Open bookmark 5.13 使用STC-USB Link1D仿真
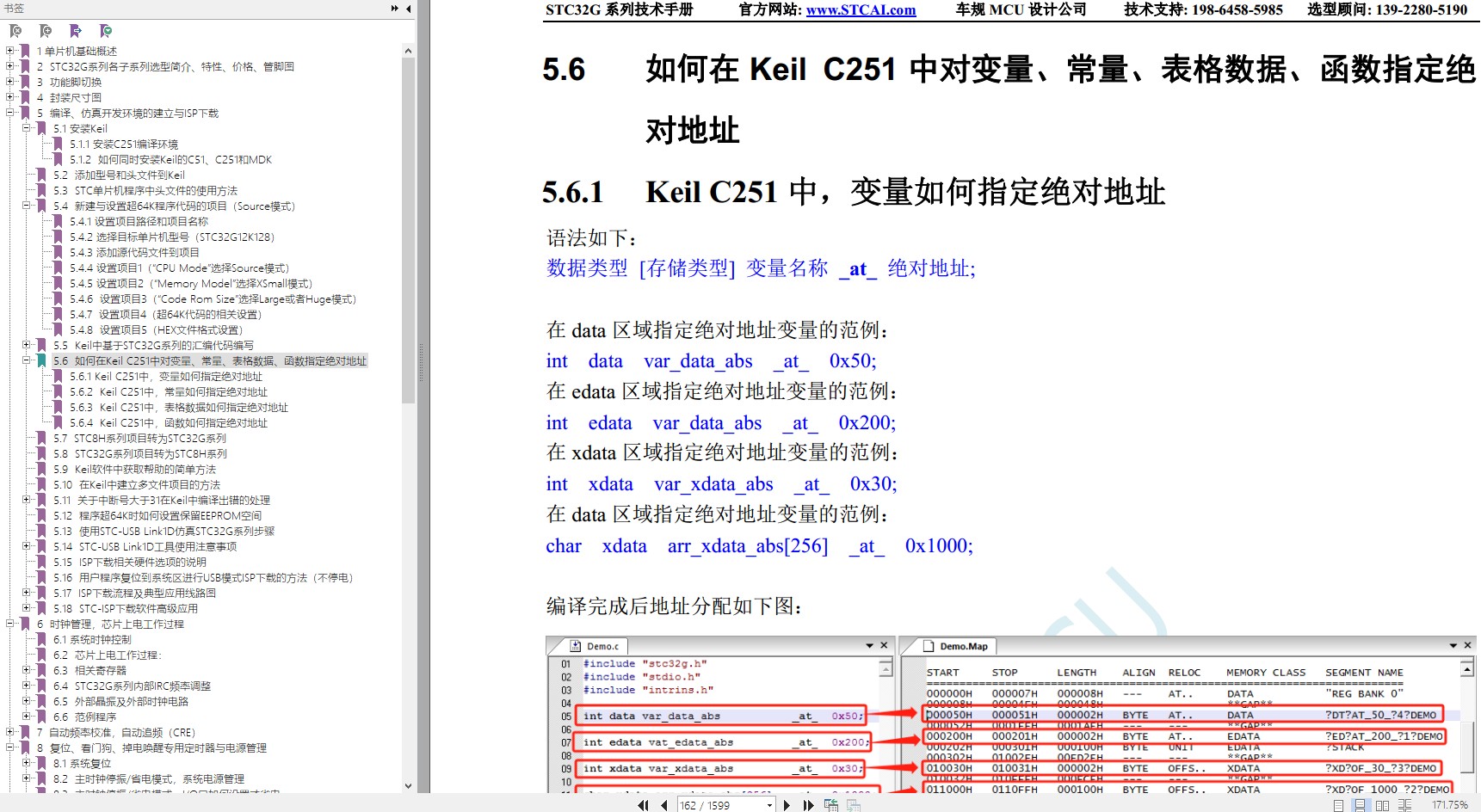The height and width of the screenshot is (812, 1481). point(164,532)
